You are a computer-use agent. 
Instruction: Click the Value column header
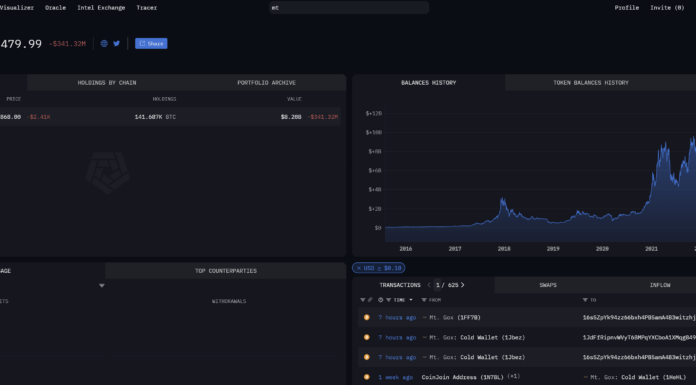[294, 99]
